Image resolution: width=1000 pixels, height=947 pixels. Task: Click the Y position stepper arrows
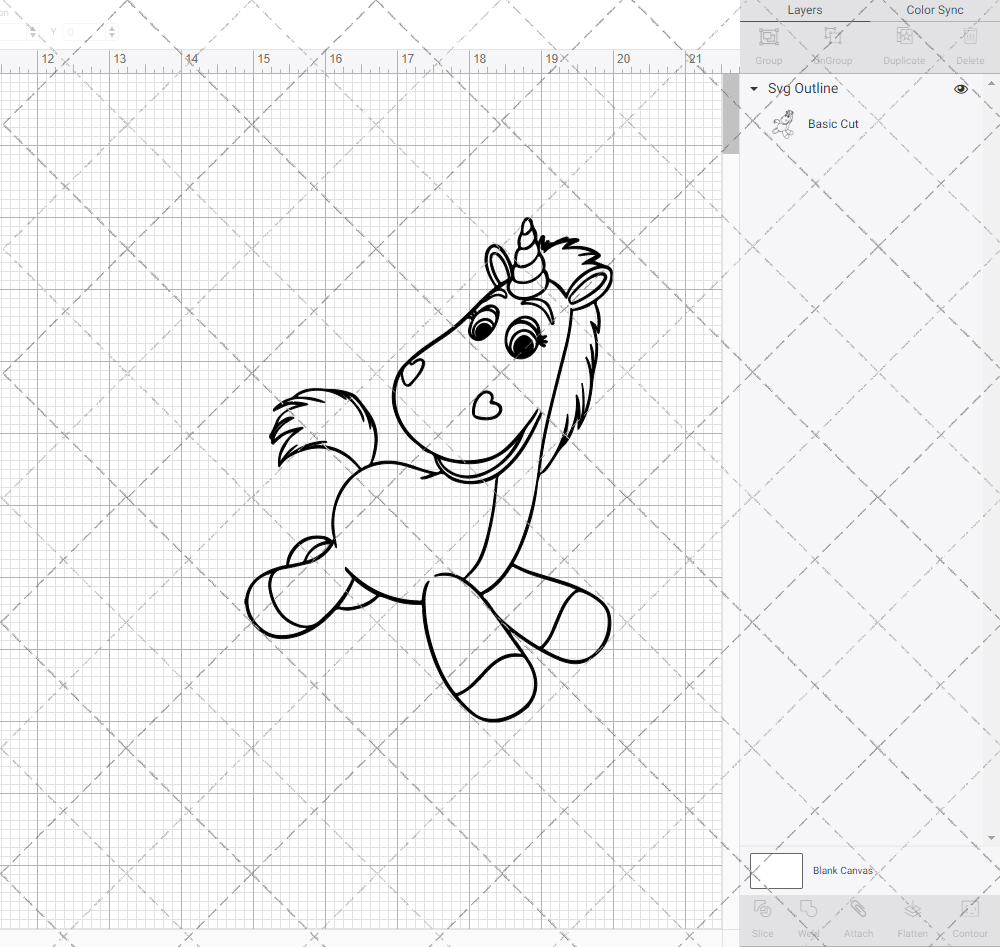(112, 32)
